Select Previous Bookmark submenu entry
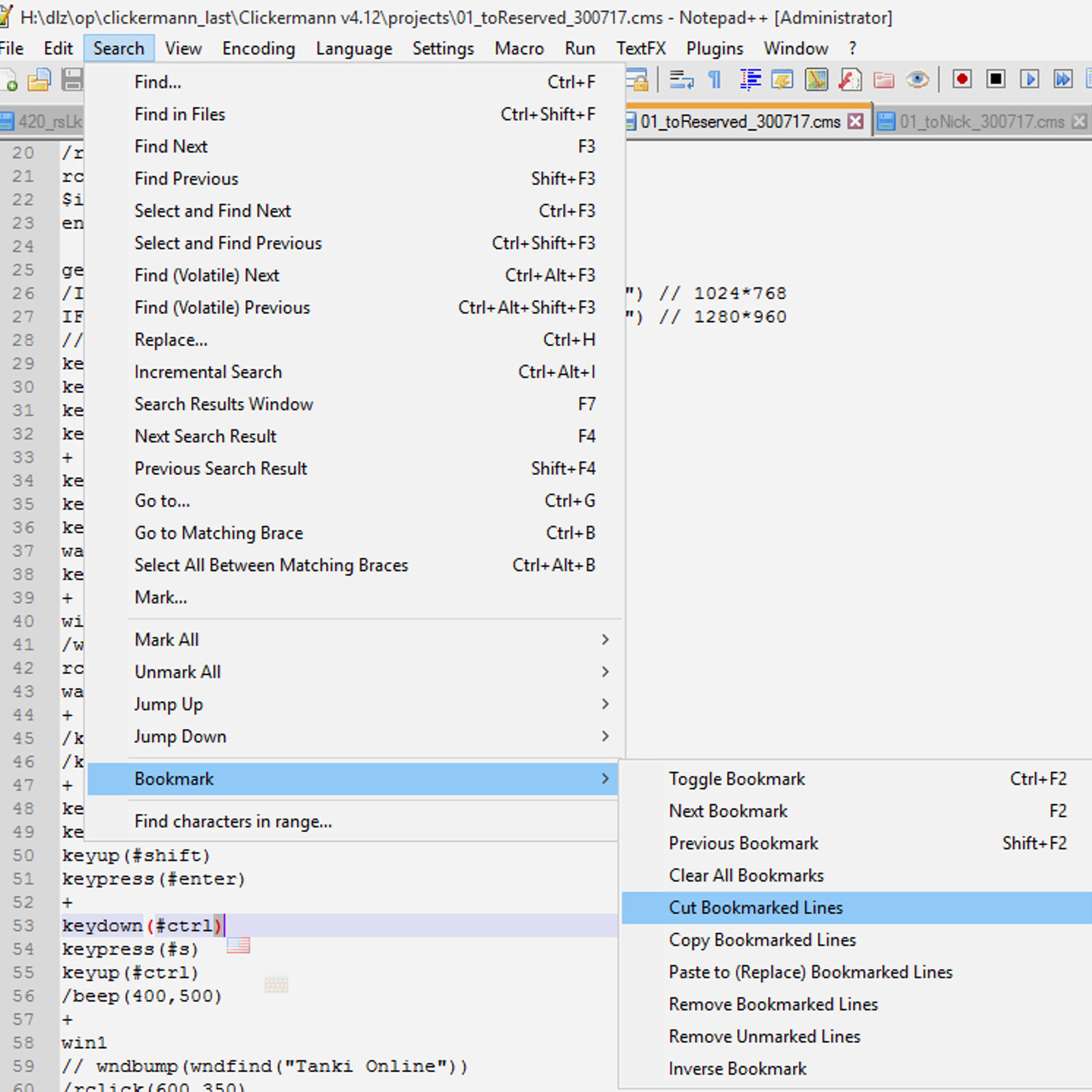This screenshot has height=1092, width=1092. [857, 843]
